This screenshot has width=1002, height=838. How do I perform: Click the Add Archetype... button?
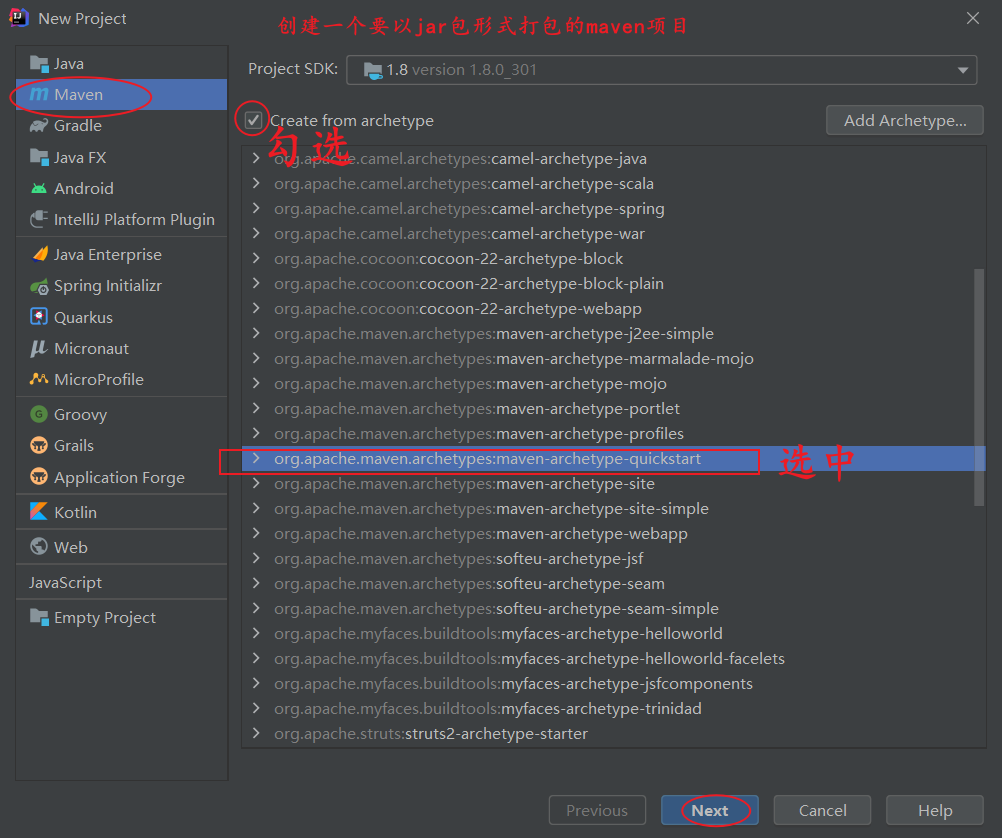(904, 120)
